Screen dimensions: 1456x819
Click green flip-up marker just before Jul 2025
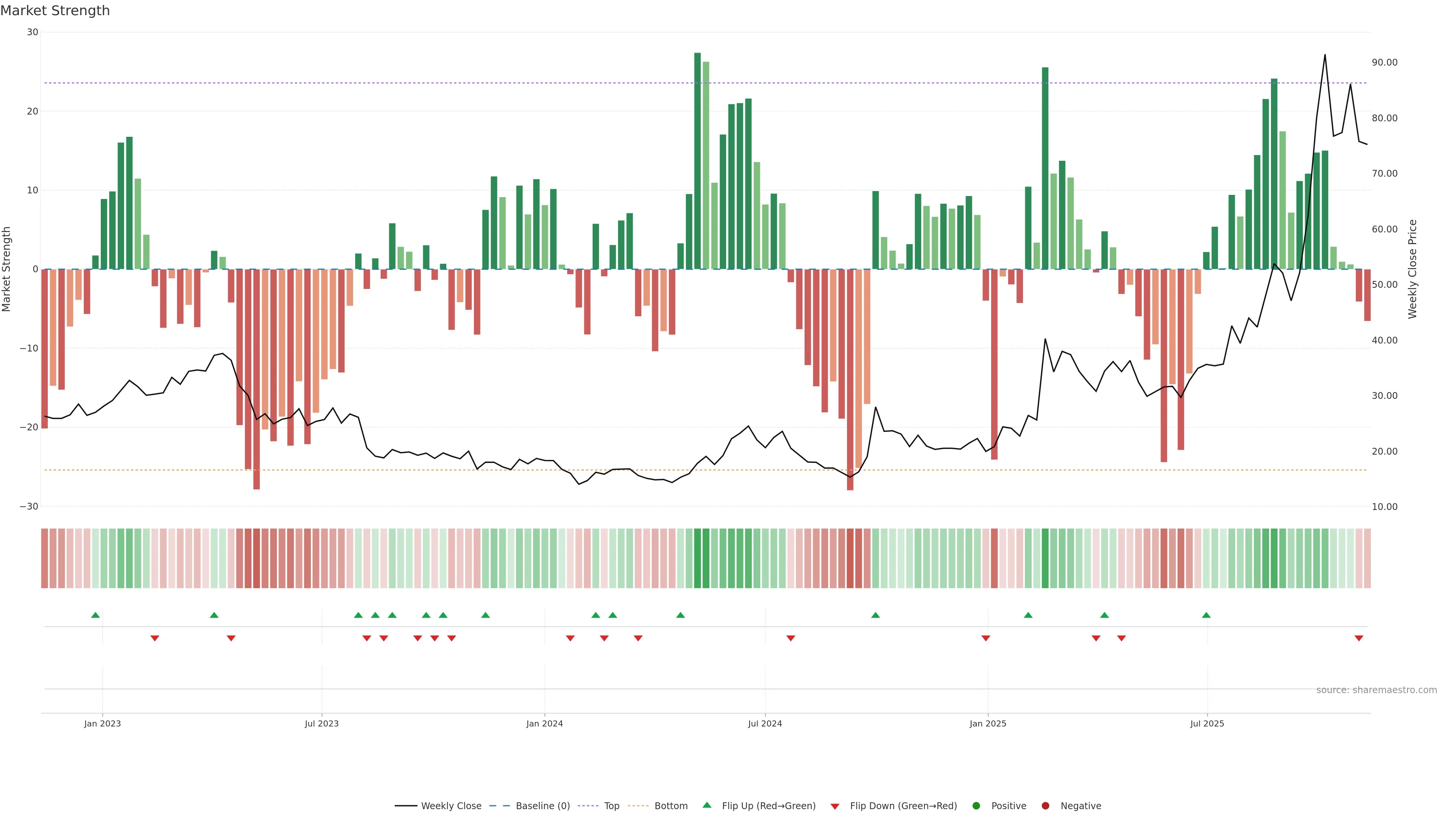(x=1206, y=615)
